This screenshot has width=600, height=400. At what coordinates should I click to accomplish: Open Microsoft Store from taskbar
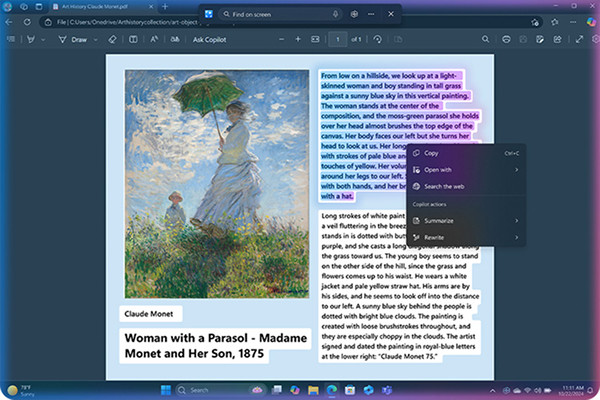pos(350,390)
